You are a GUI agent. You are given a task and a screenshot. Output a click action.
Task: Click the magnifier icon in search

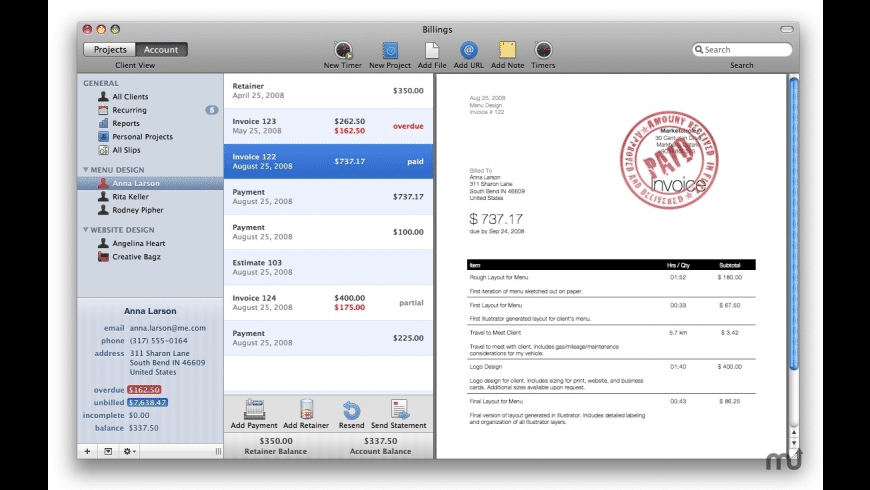(x=699, y=49)
